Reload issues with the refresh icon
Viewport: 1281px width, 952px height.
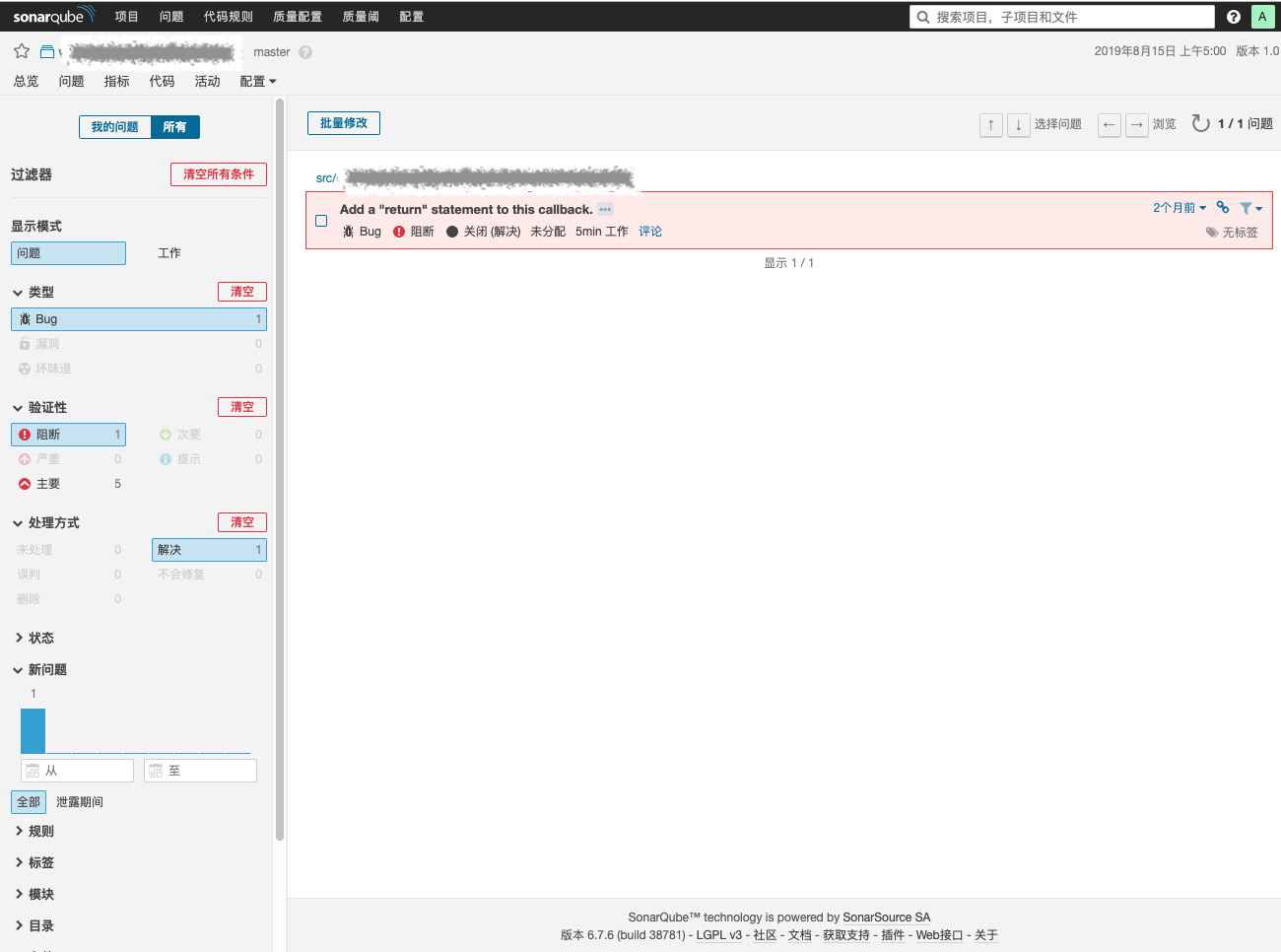coord(1200,123)
